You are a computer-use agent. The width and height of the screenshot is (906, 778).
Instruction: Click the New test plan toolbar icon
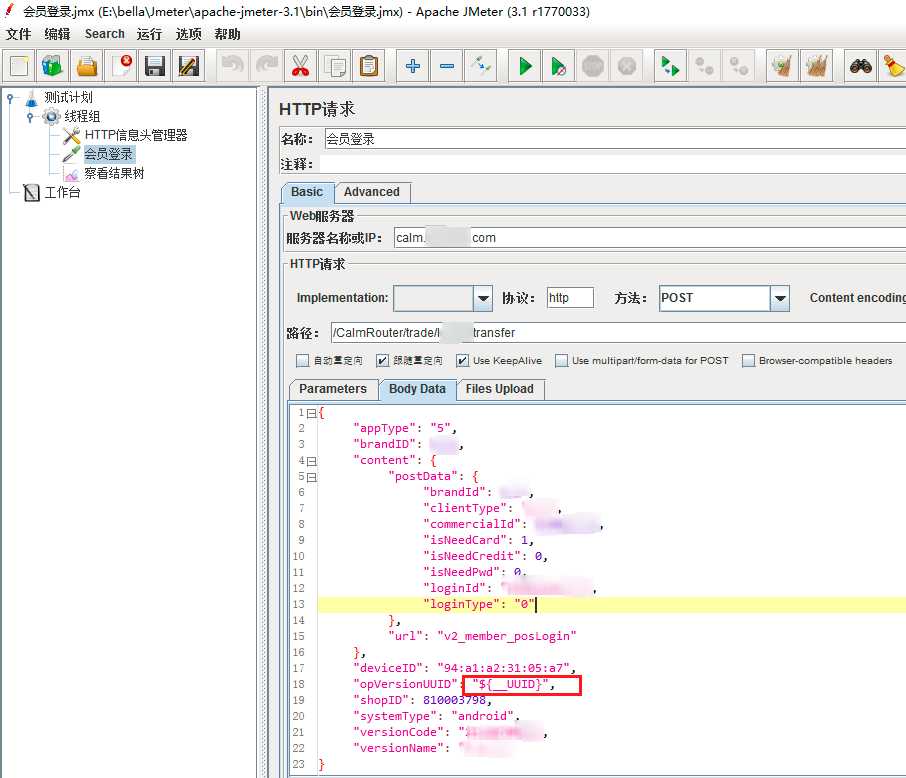(19, 66)
